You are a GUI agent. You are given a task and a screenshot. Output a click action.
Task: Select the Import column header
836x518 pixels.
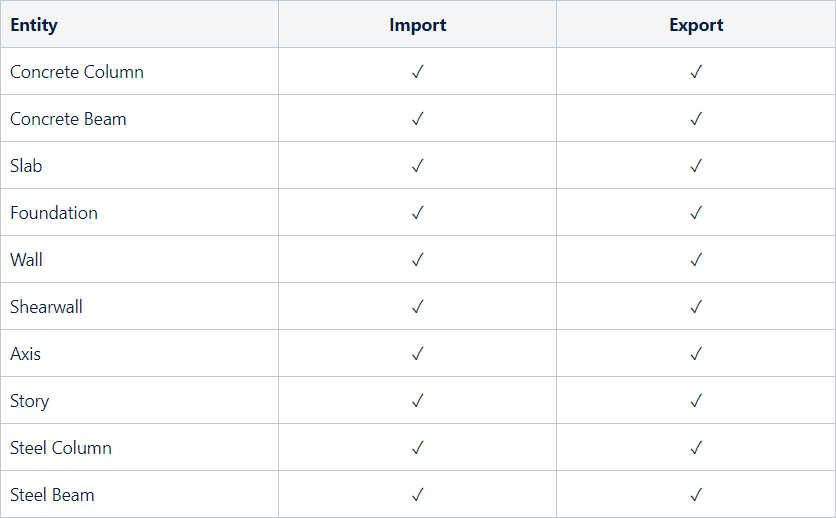pyautogui.click(x=418, y=25)
